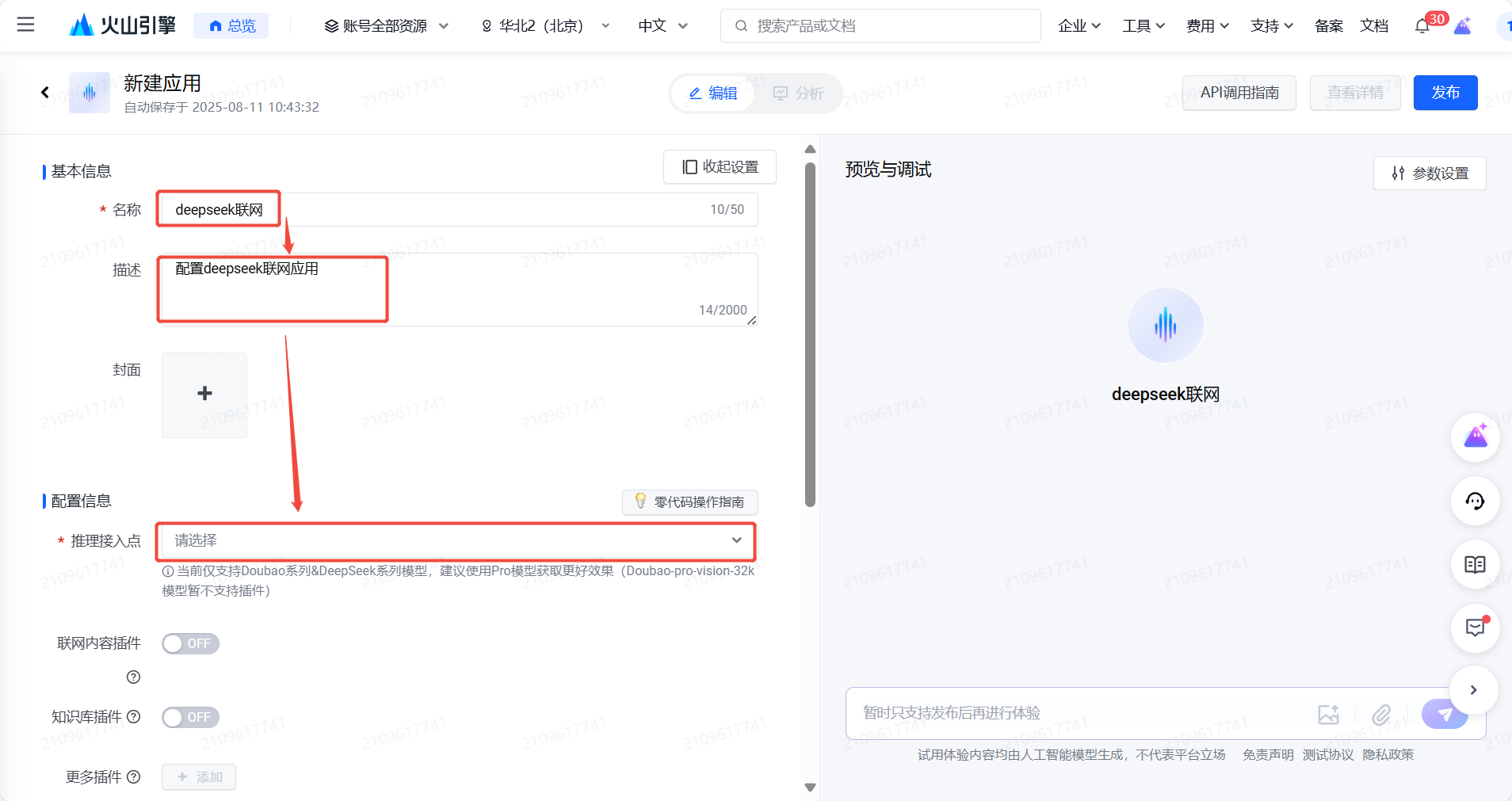Toggle the 联网内容插件 switch
Screen dimensions: 1512x801
point(190,643)
